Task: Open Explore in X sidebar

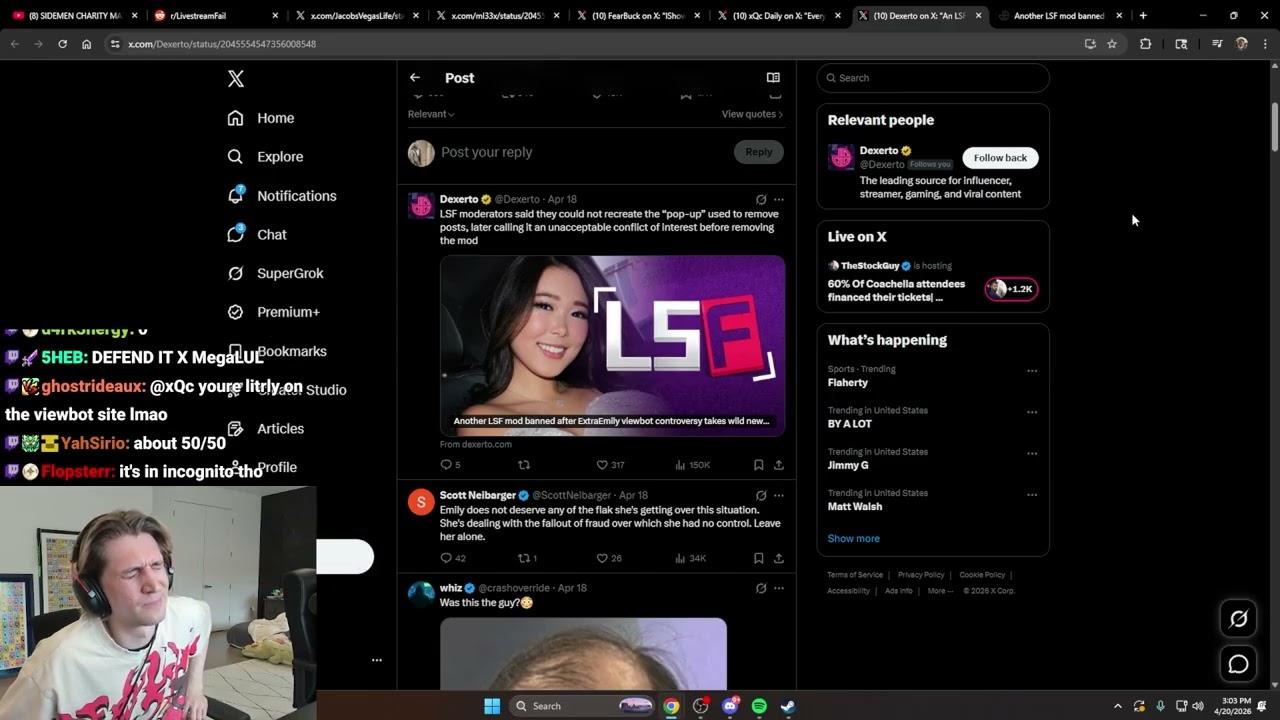Action: [x=265, y=157]
